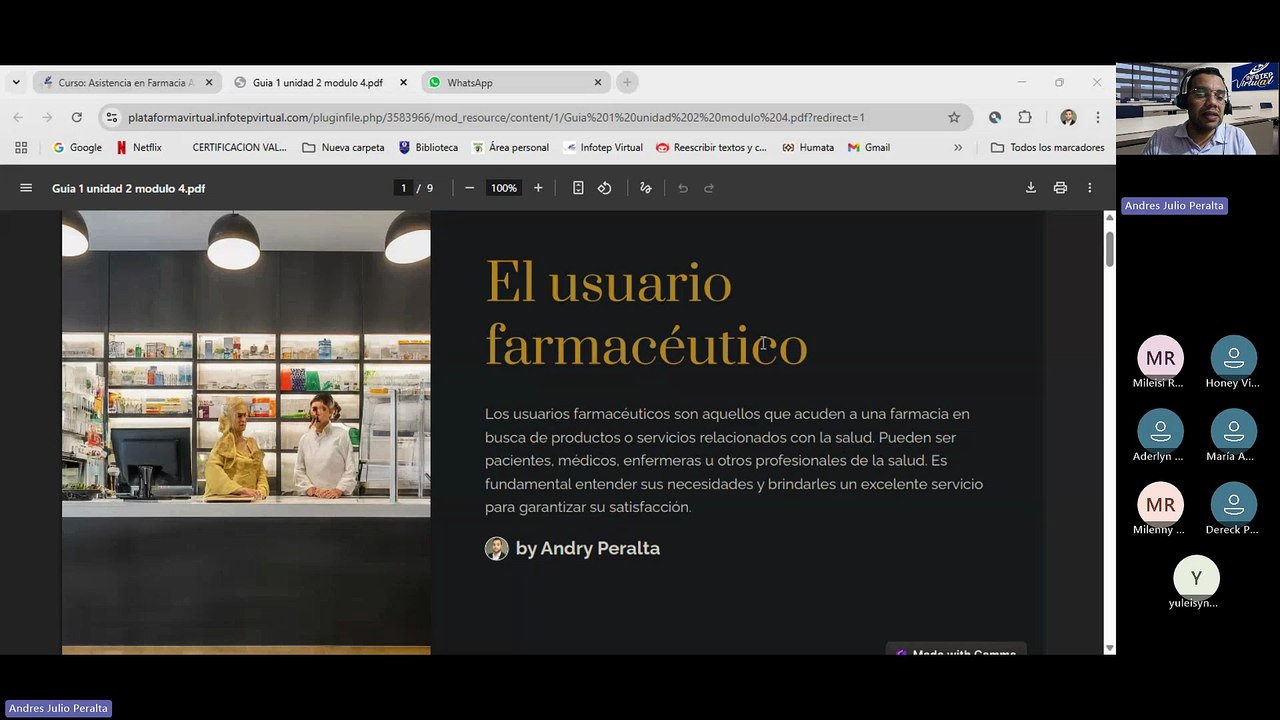Open the PDF viewer more actions menu
Image resolution: width=1280 pixels, height=720 pixels.
(x=1090, y=188)
